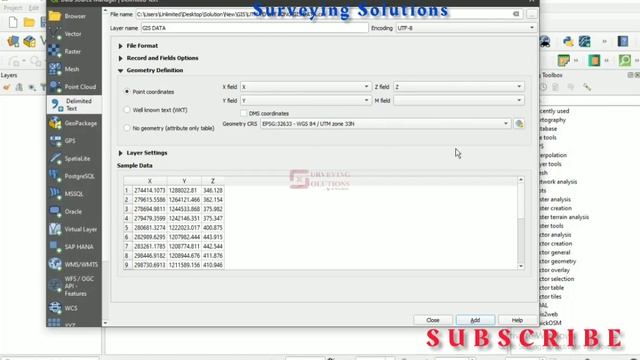
Task: Select Cartography in Processing Toolbox
Action: coord(553,120)
